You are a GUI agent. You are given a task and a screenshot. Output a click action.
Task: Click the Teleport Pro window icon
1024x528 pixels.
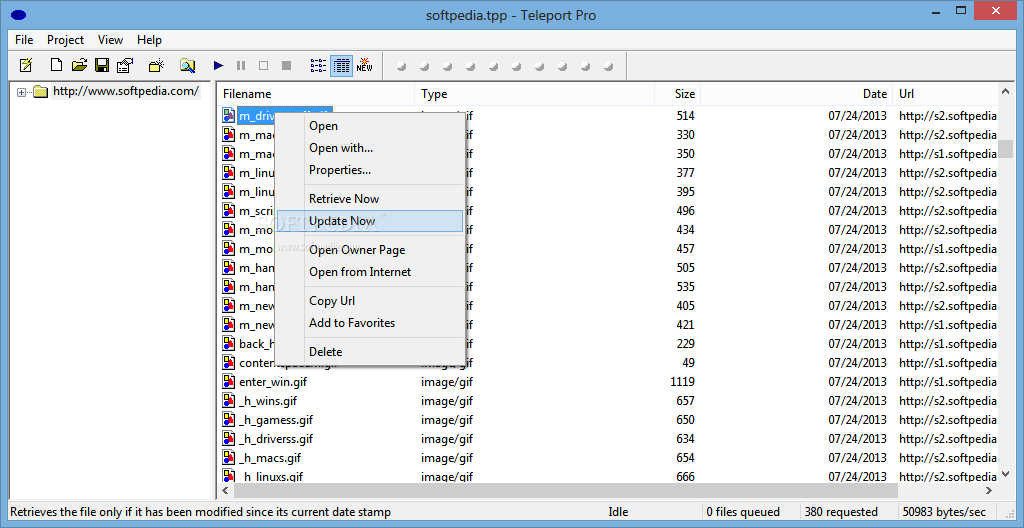click(18, 15)
